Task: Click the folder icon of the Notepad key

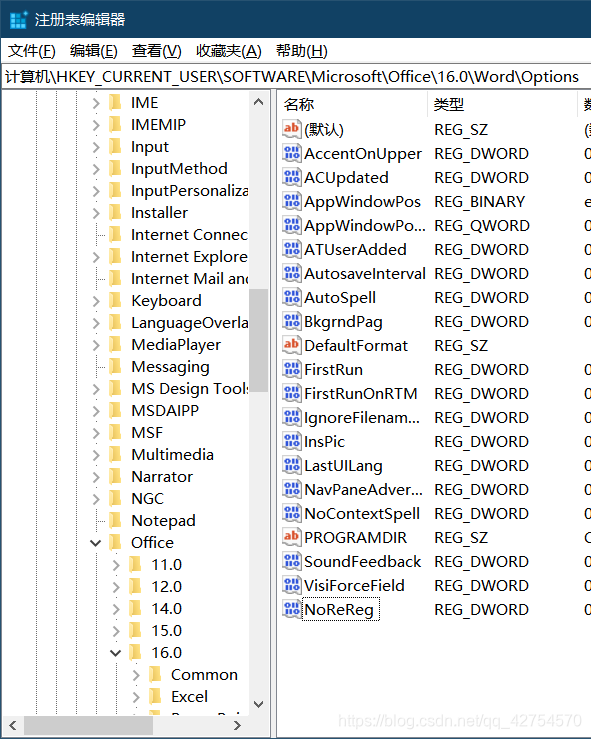Action: click(115, 520)
